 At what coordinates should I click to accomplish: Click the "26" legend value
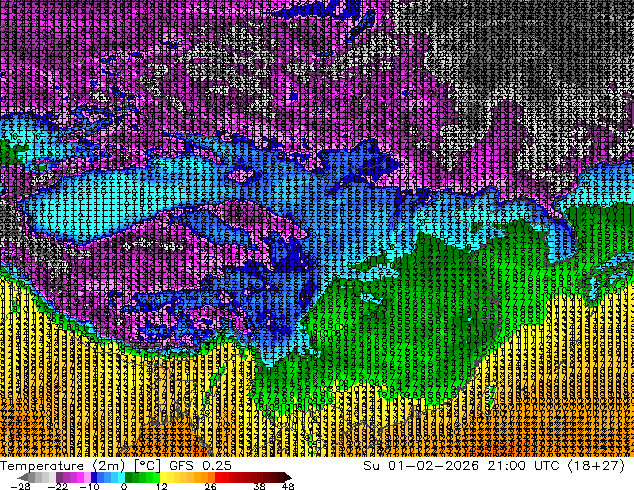coord(210,486)
